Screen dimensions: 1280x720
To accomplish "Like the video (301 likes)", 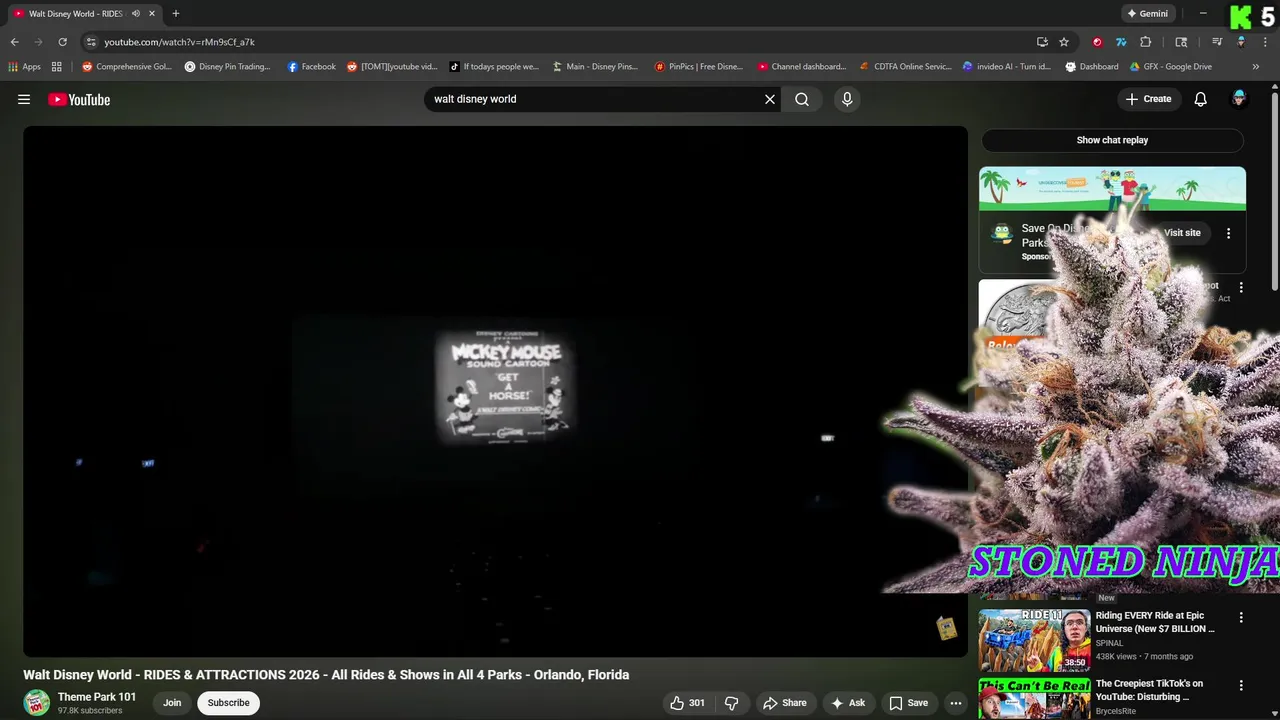I will [688, 703].
